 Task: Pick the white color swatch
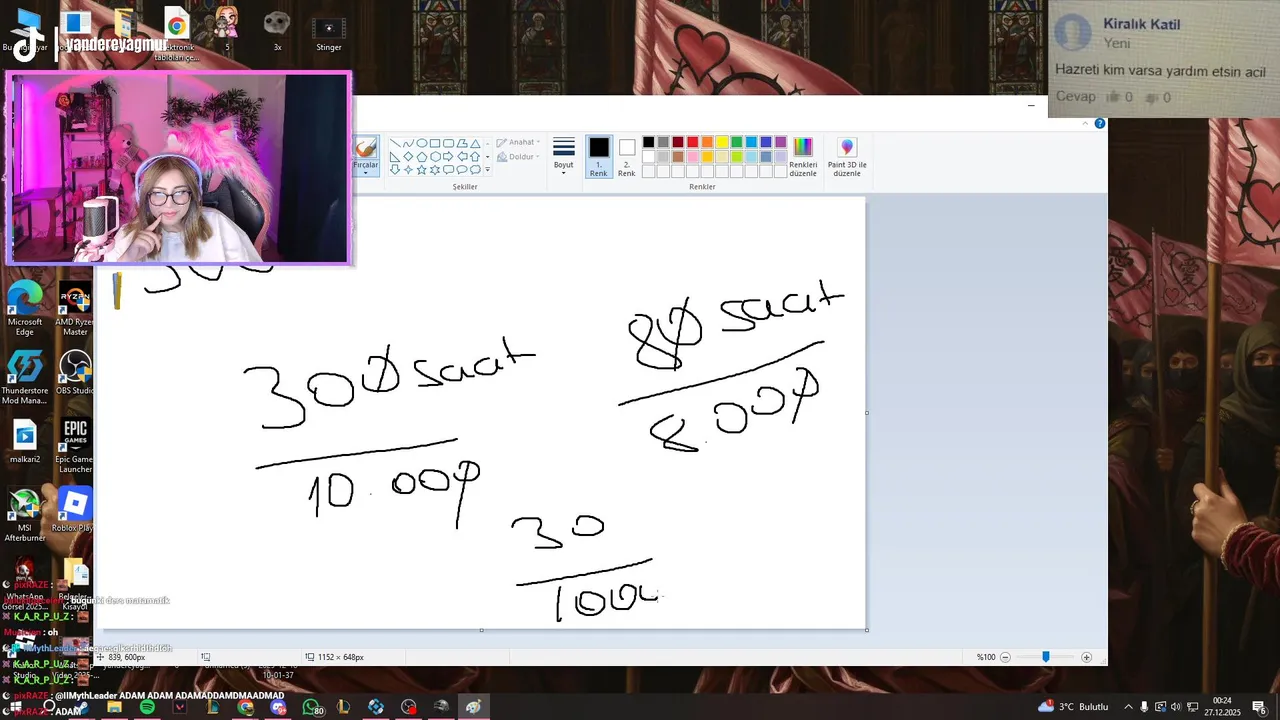pos(648,157)
